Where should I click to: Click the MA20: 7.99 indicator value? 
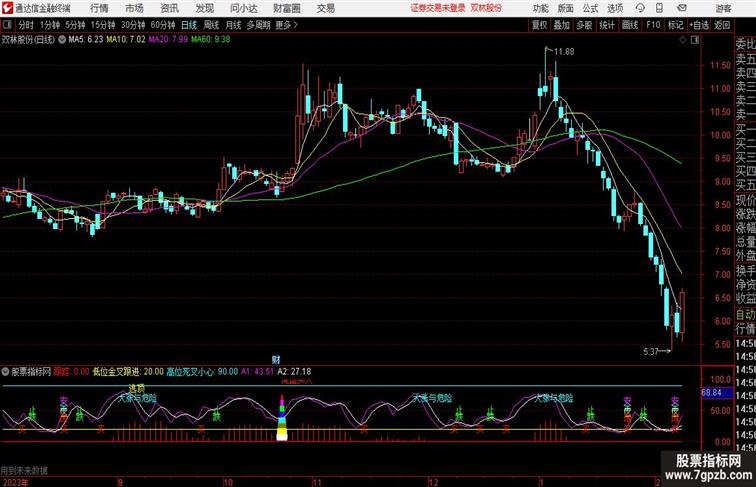pyautogui.click(x=168, y=40)
